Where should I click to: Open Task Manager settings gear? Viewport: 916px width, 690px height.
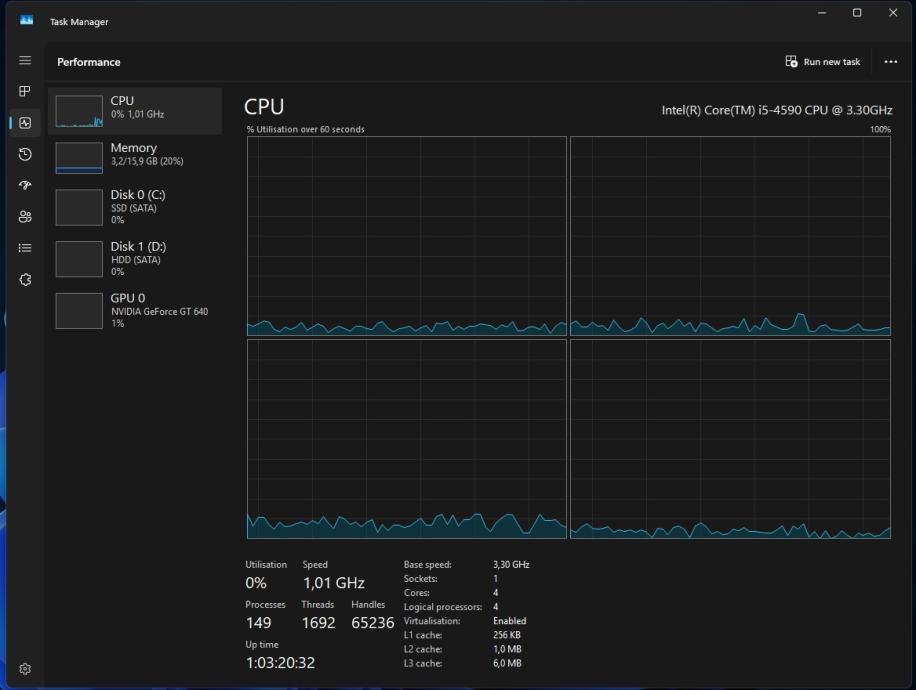point(25,669)
